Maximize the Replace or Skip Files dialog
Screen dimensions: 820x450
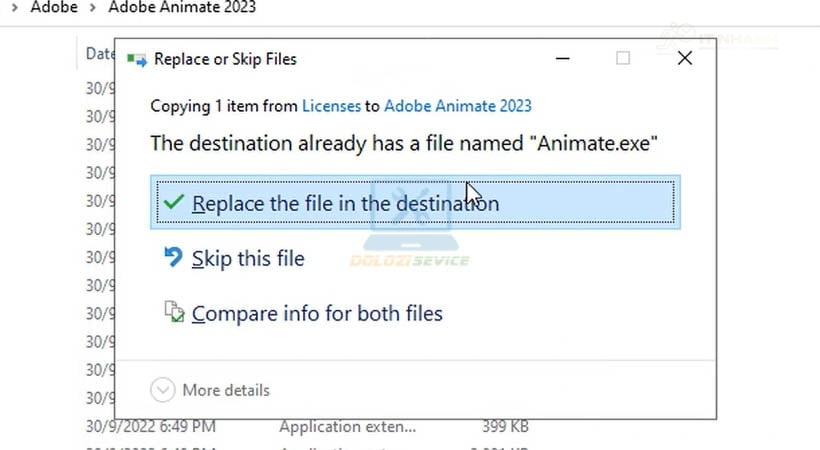pyautogui.click(x=623, y=58)
